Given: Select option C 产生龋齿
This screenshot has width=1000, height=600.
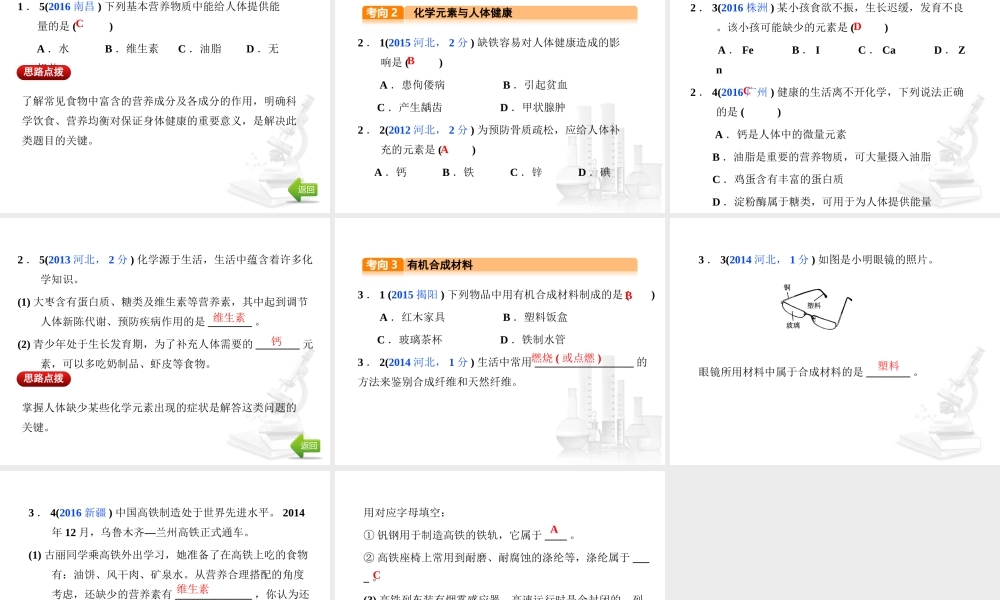Looking at the screenshot, I should point(410,107).
